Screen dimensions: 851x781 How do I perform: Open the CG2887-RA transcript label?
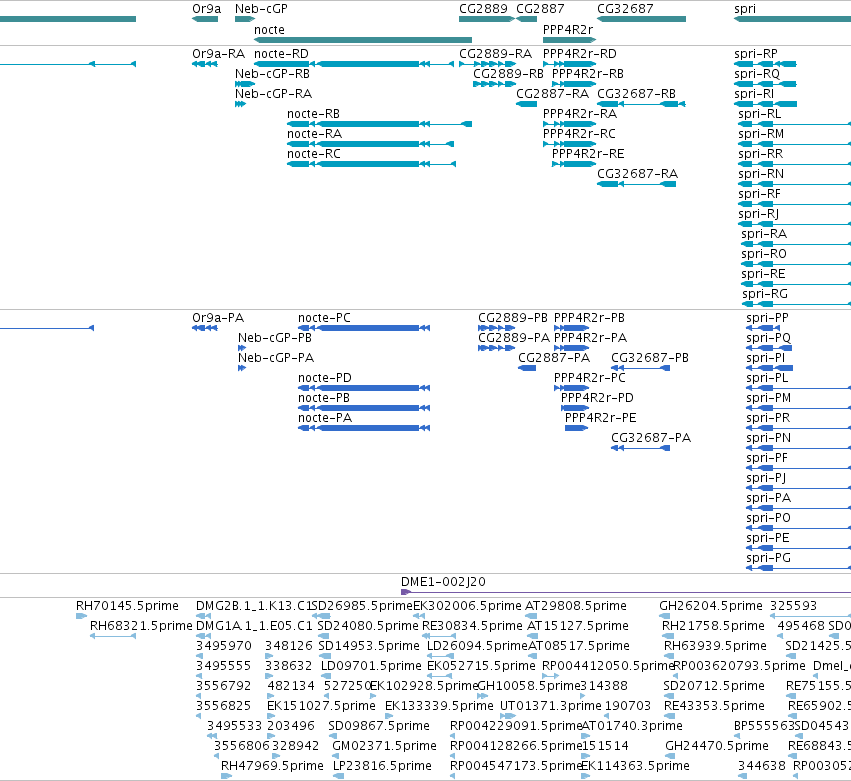click(x=552, y=94)
